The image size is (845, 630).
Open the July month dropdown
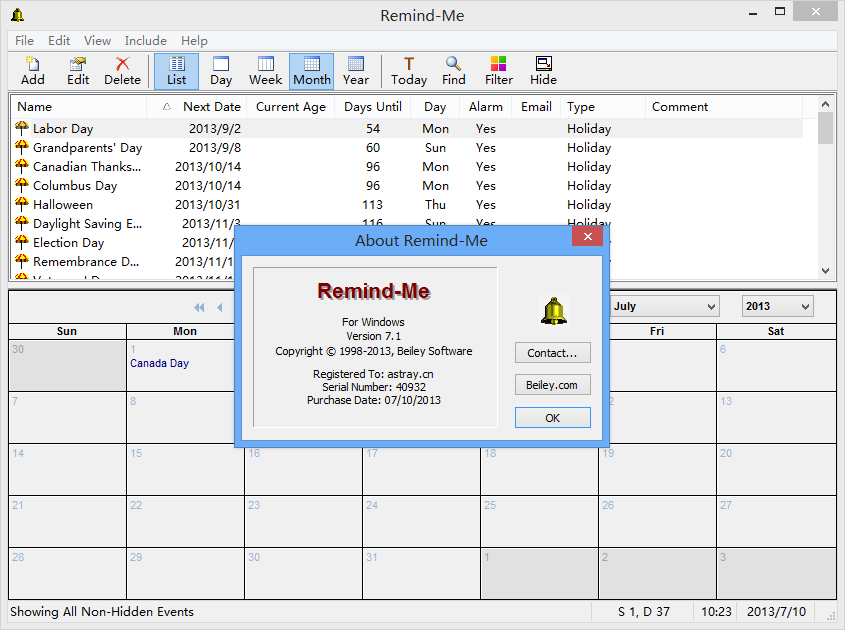[665, 306]
